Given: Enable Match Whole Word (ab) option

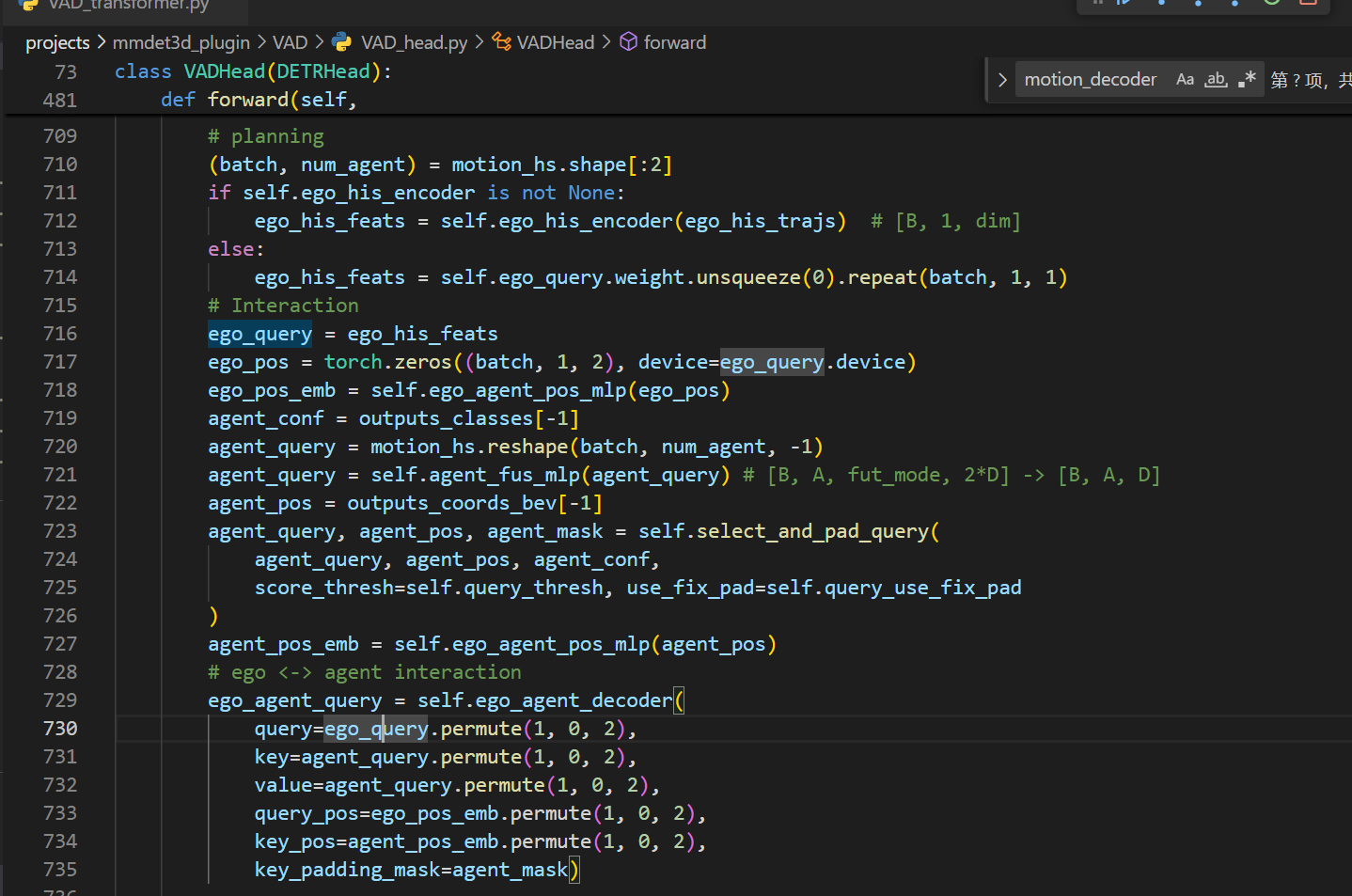Looking at the screenshot, I should tap(1217, 80).
